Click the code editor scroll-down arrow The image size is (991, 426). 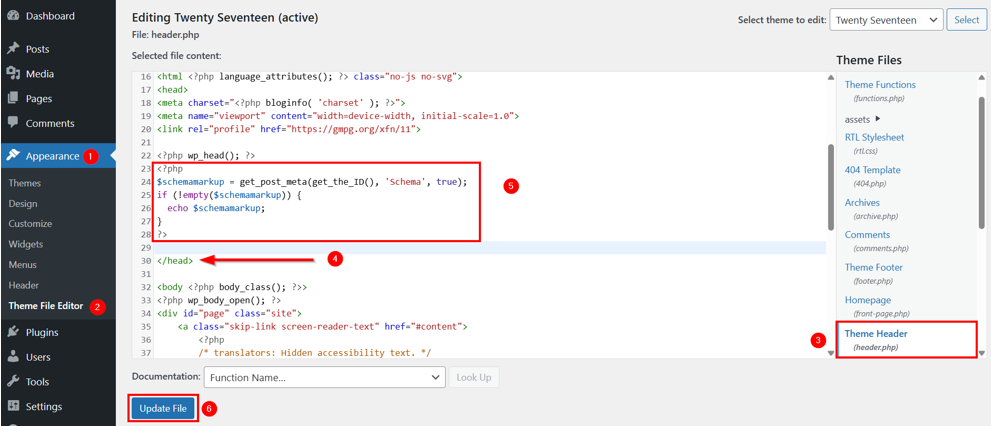(x=830, y=353)
